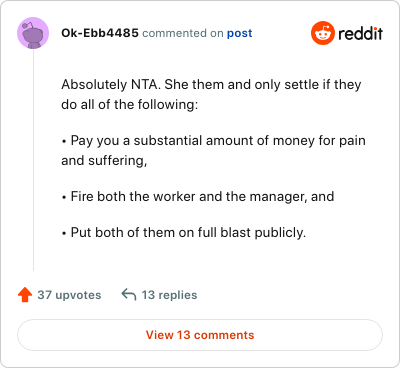Click the vertical thread line under the avatar

pos(33,160)
